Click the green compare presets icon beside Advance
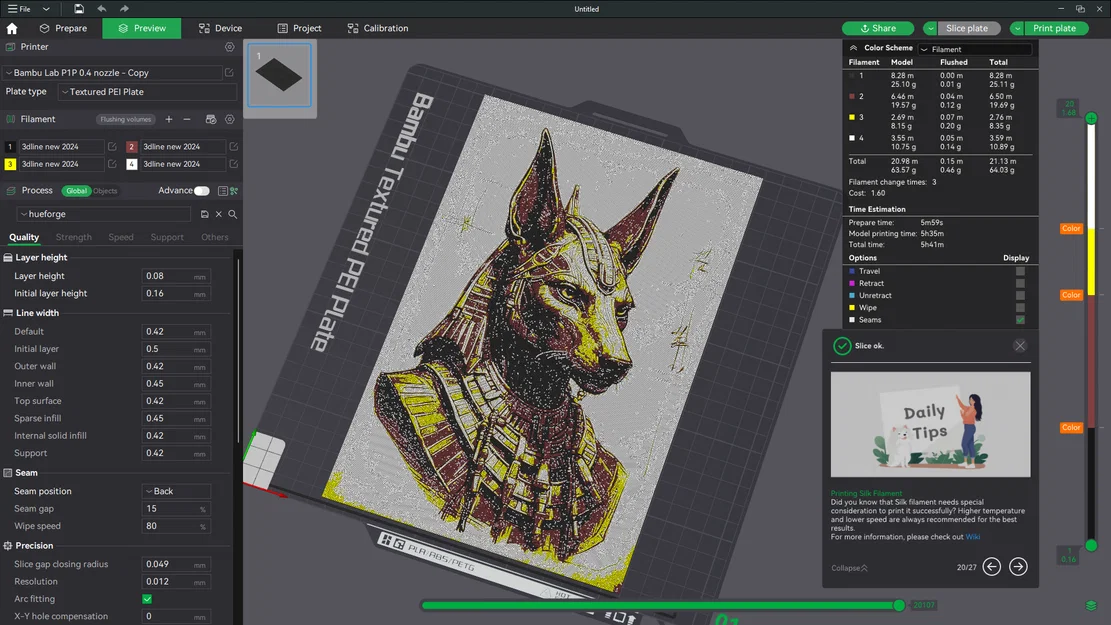 (234, 191)
